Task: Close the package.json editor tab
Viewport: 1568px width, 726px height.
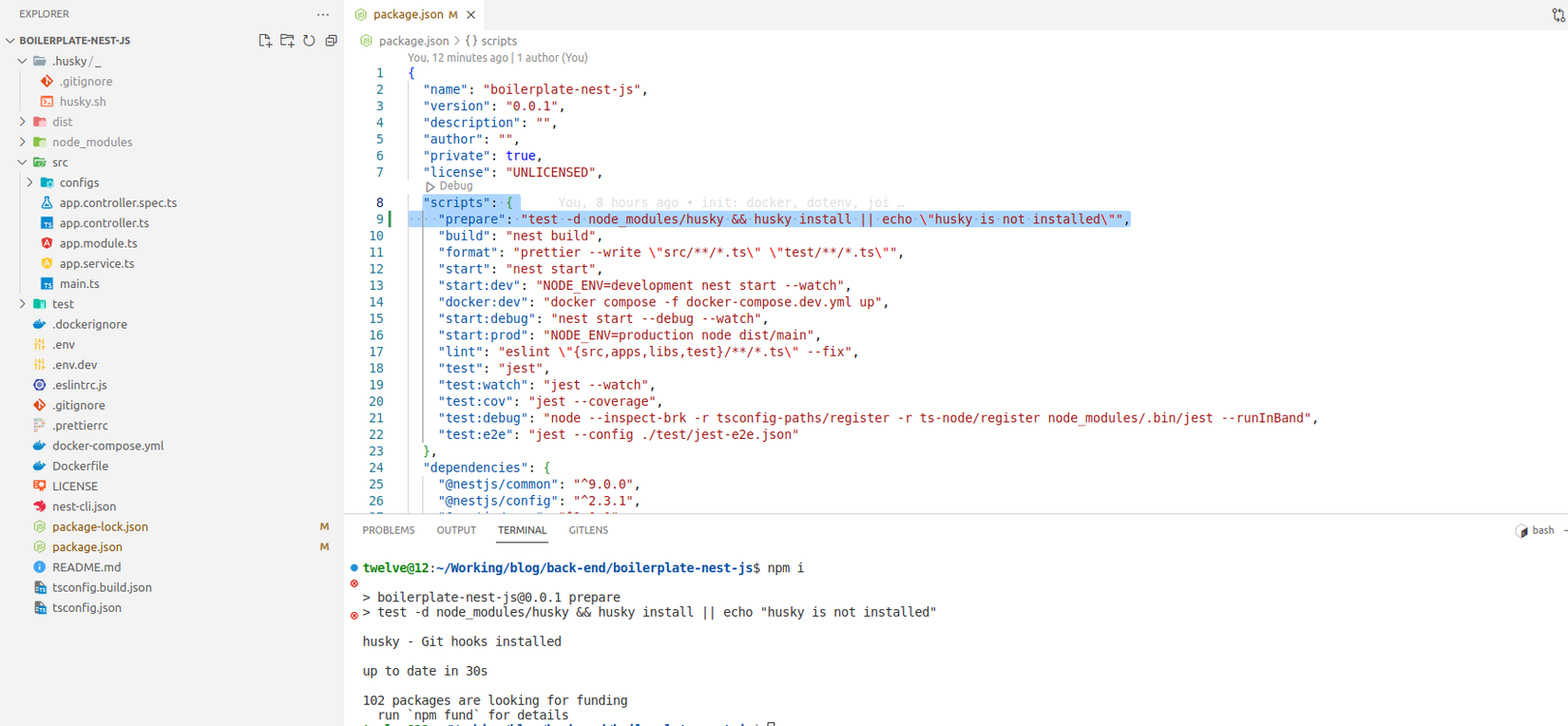Action: point(471,14)
